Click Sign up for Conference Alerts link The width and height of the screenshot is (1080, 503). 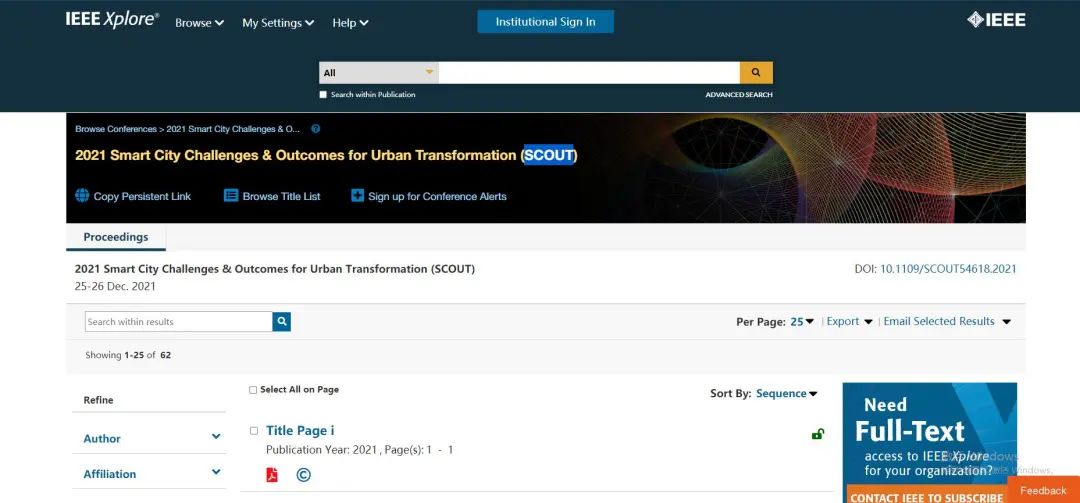[x=437, y=196]
